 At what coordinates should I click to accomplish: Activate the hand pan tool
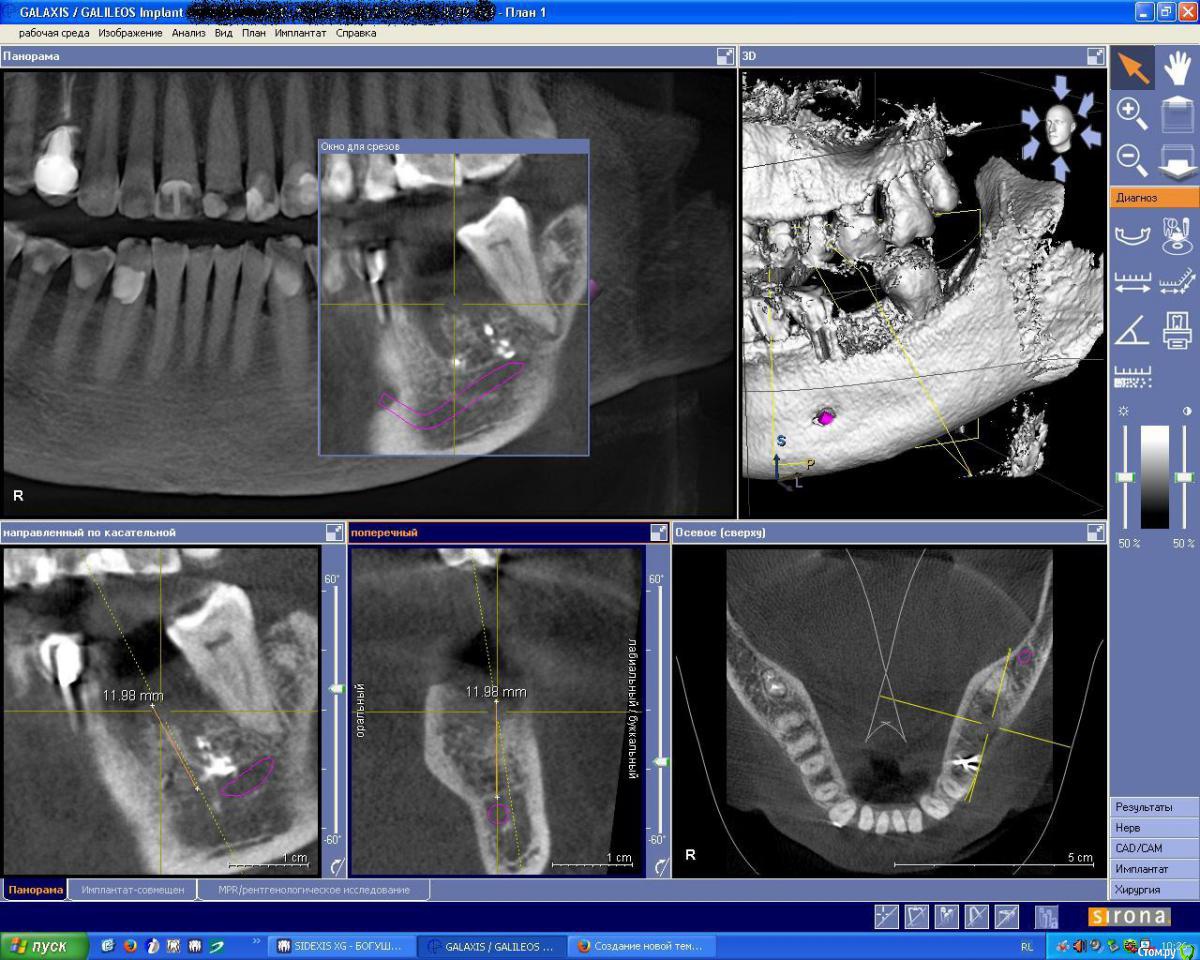1177,68
